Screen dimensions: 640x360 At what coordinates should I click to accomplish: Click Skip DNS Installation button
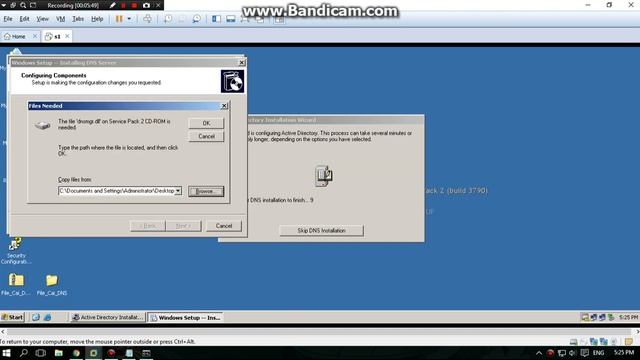click(x=321, y=231)
